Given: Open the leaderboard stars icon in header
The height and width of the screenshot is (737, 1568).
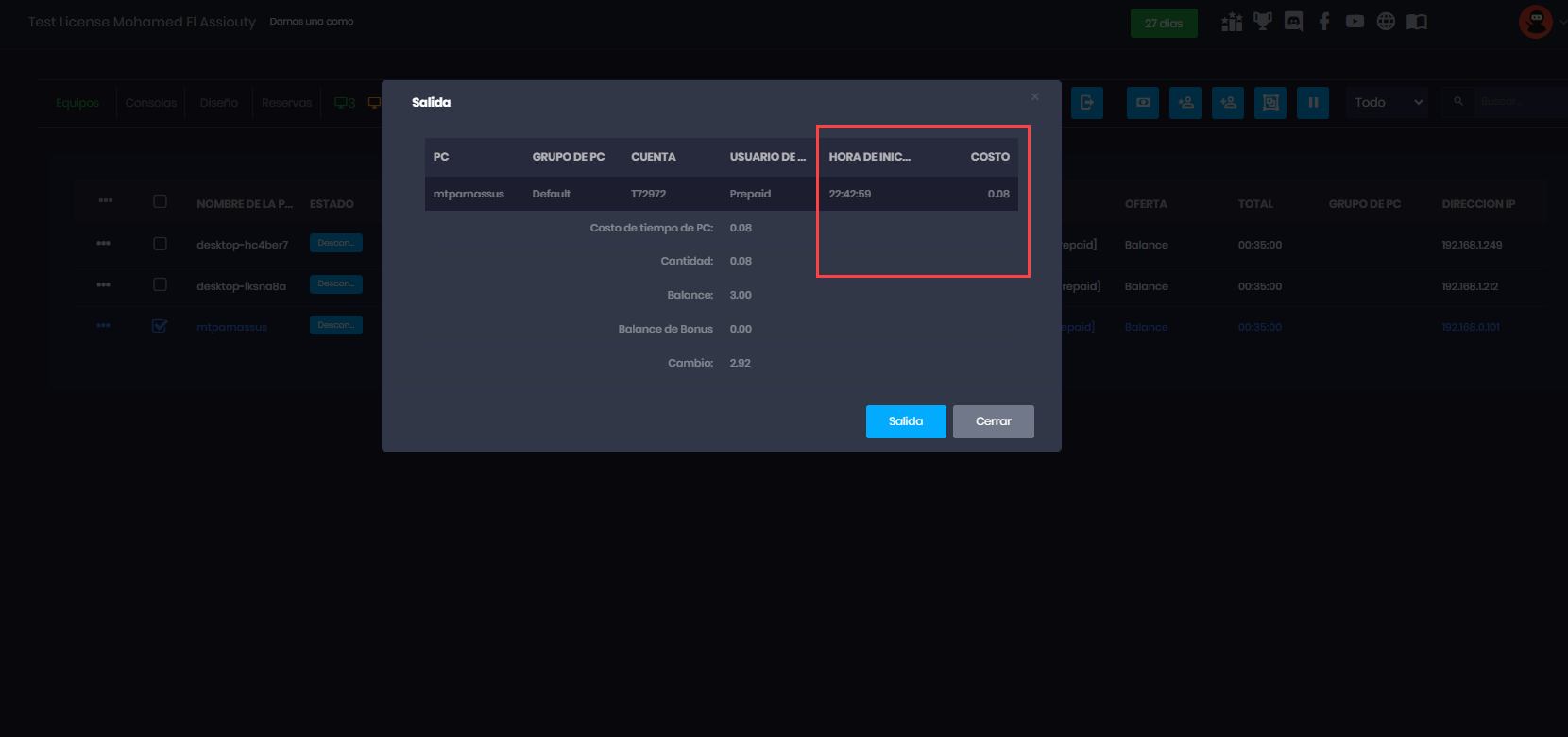Looking at the screenshot, I should 1232,22.
